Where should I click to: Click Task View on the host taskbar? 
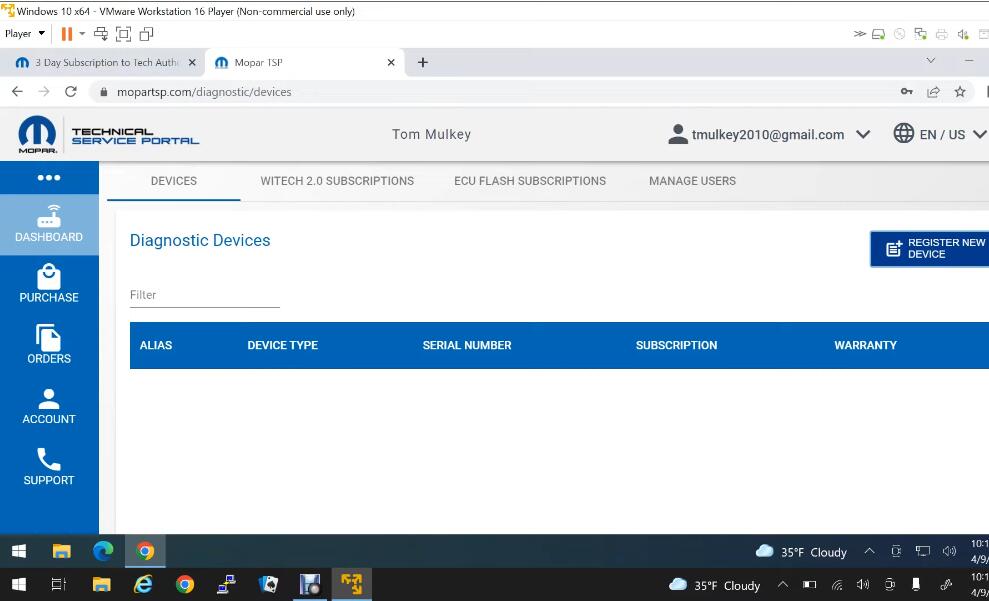point(59,585)
